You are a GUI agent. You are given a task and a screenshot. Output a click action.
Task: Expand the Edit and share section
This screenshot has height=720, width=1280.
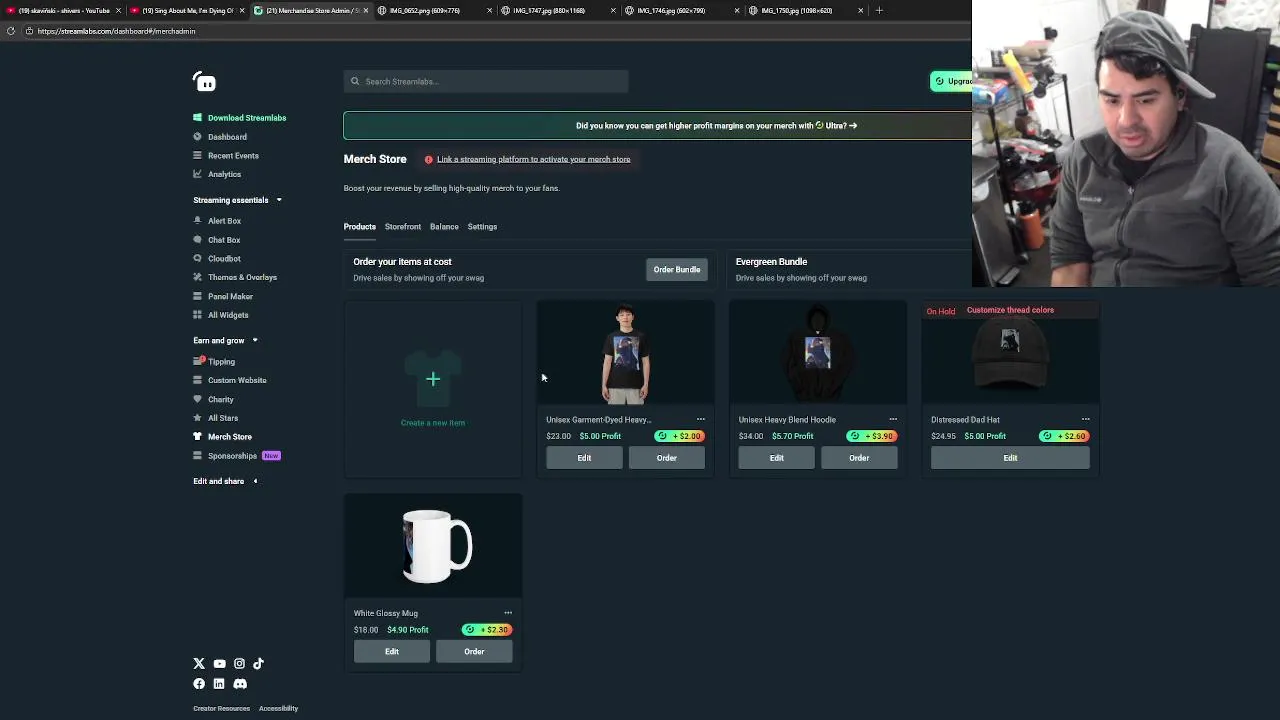tap(255, 482)
